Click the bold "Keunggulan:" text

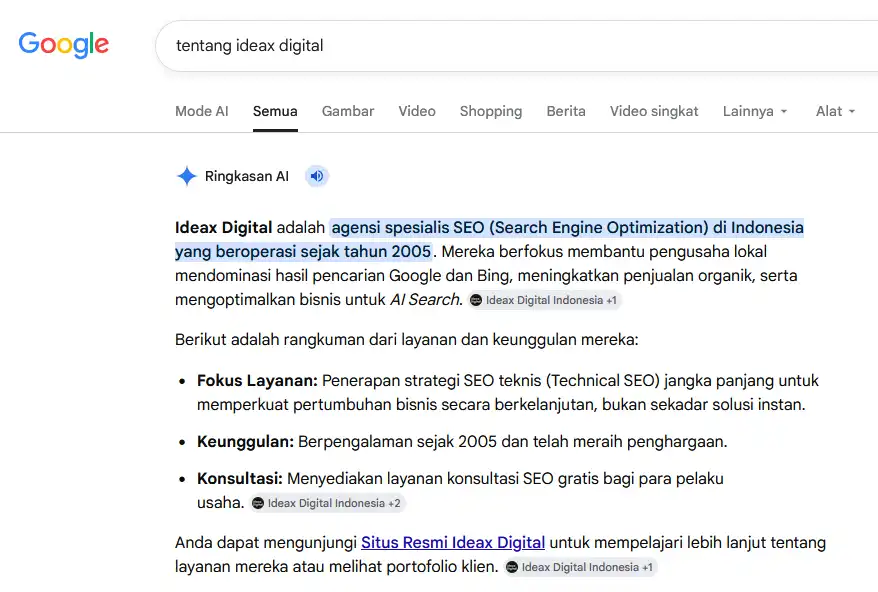point(245,442)
